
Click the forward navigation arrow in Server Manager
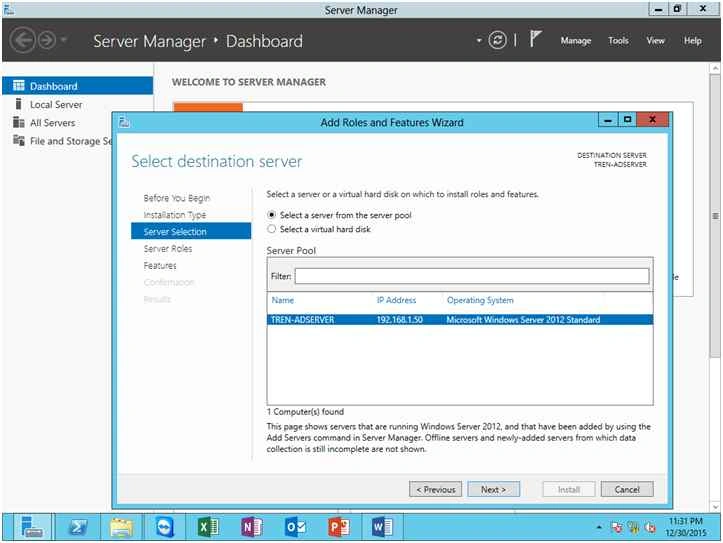click(47, 40)
